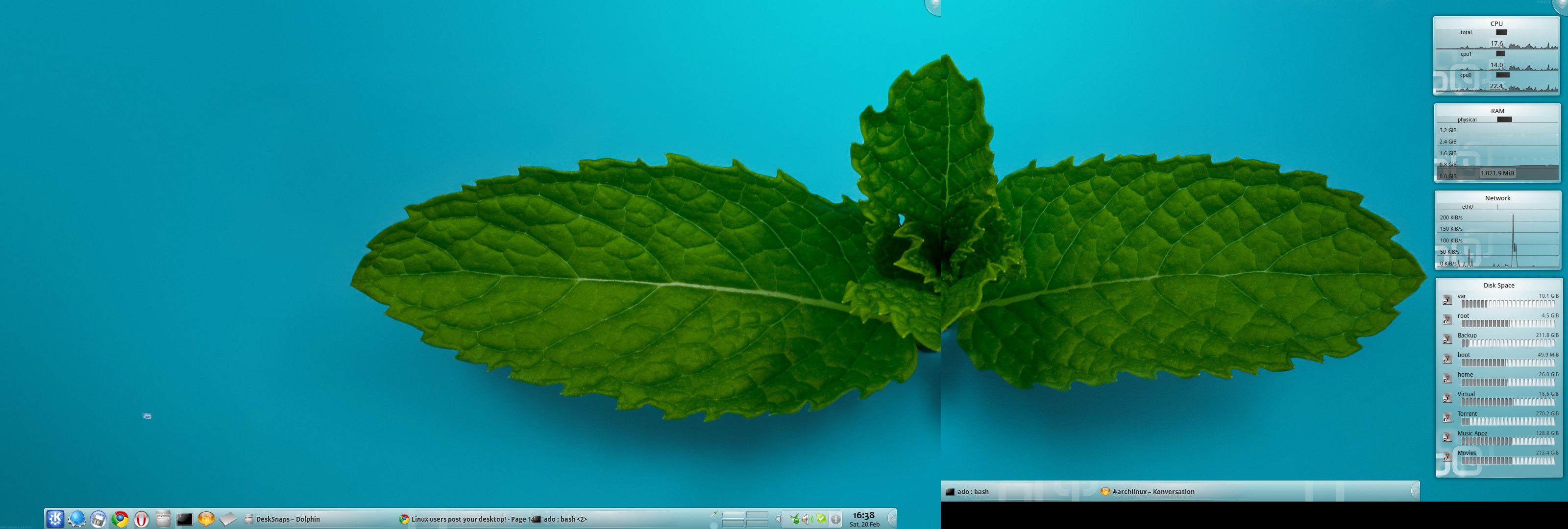Switch to DeskSnaps – Dolphin window
The width and height of the screenshot is (1568, 529).
(x=282, y=519)
